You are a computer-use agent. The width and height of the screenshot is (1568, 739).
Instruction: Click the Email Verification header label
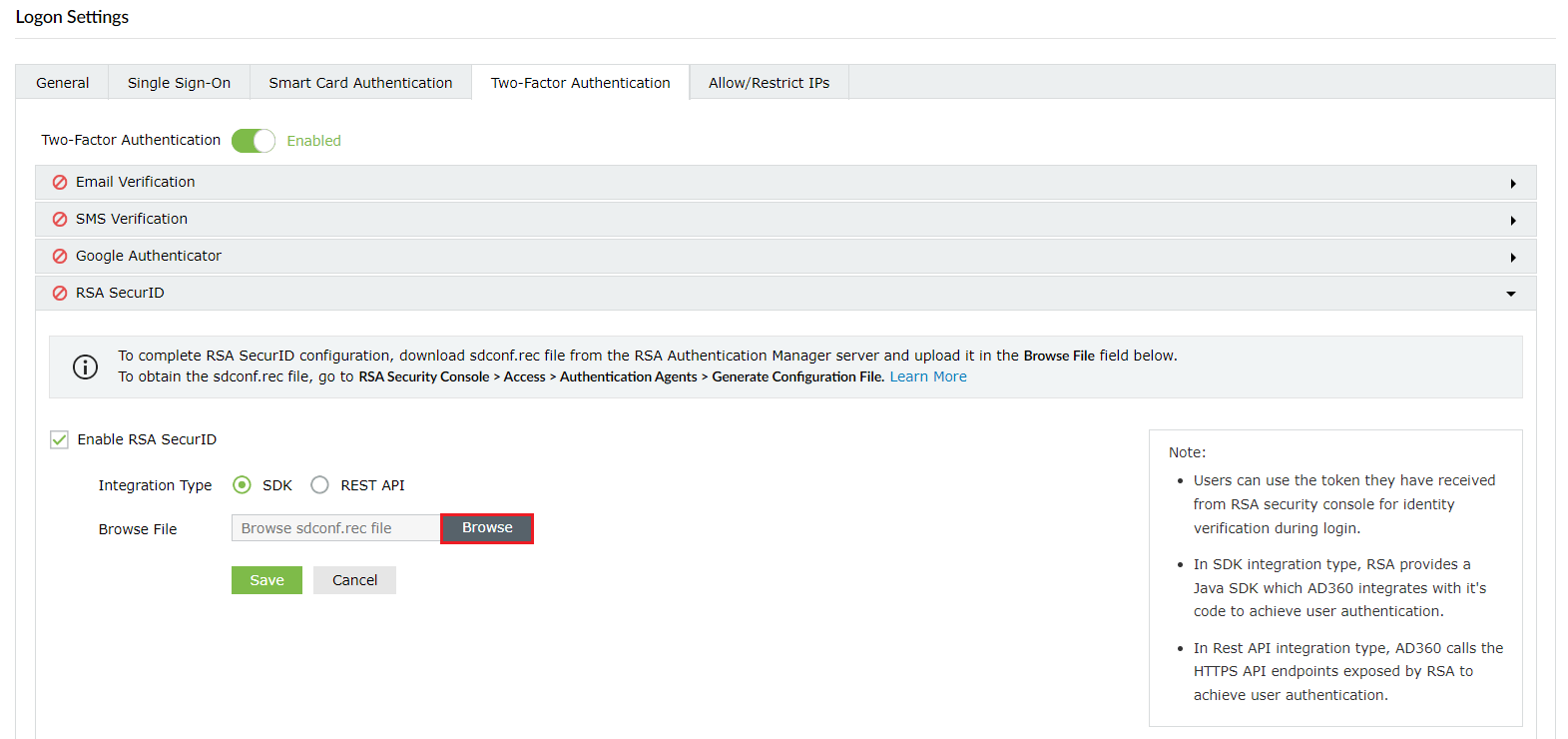point(136,182)
